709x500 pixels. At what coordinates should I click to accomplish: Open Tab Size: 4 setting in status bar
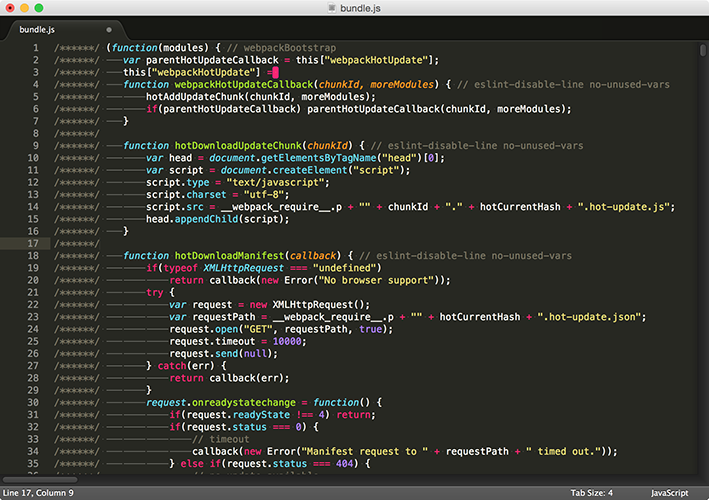tap(591, 493)
